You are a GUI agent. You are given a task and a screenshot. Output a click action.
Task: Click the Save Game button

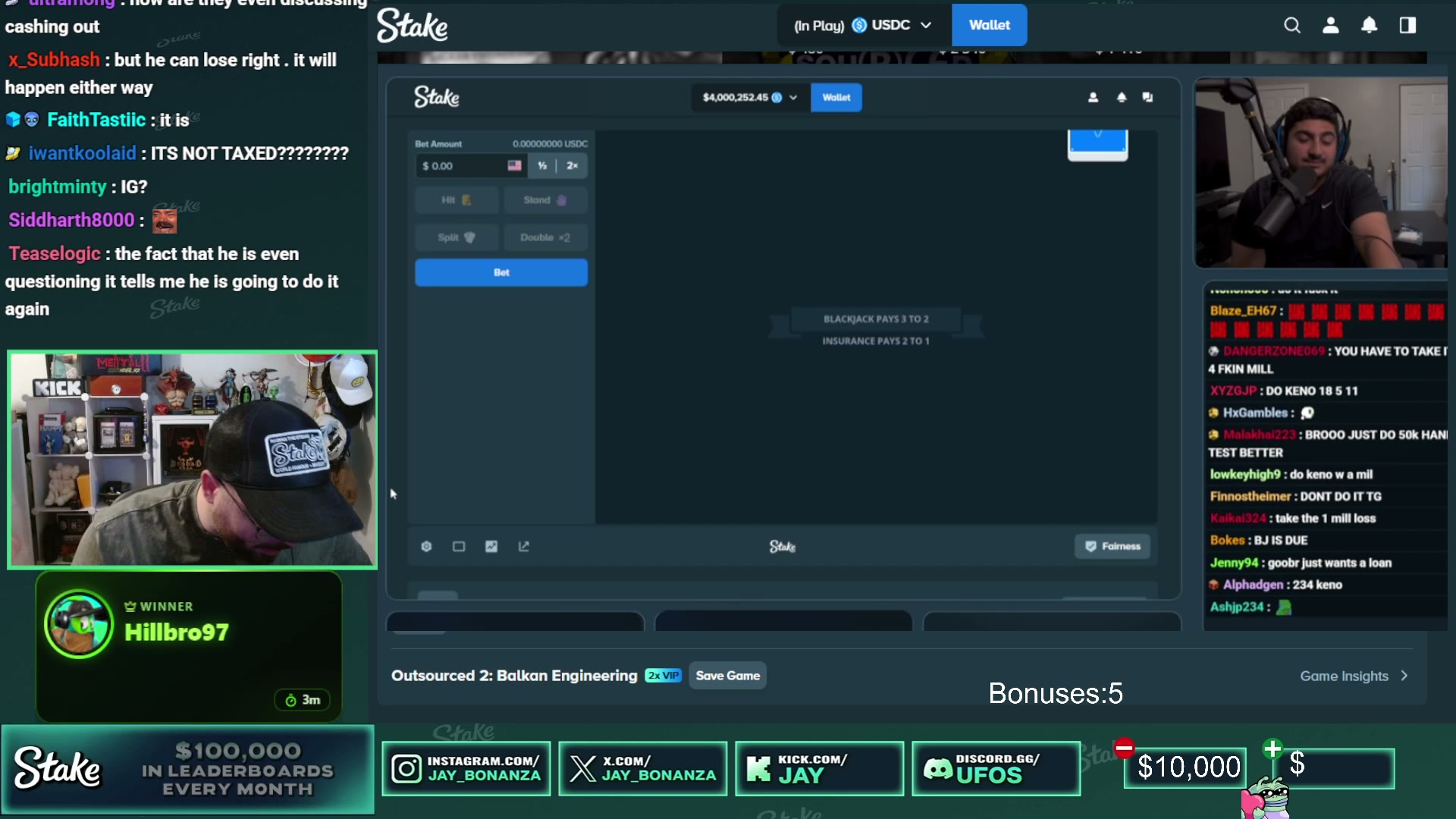pos(728,676)
